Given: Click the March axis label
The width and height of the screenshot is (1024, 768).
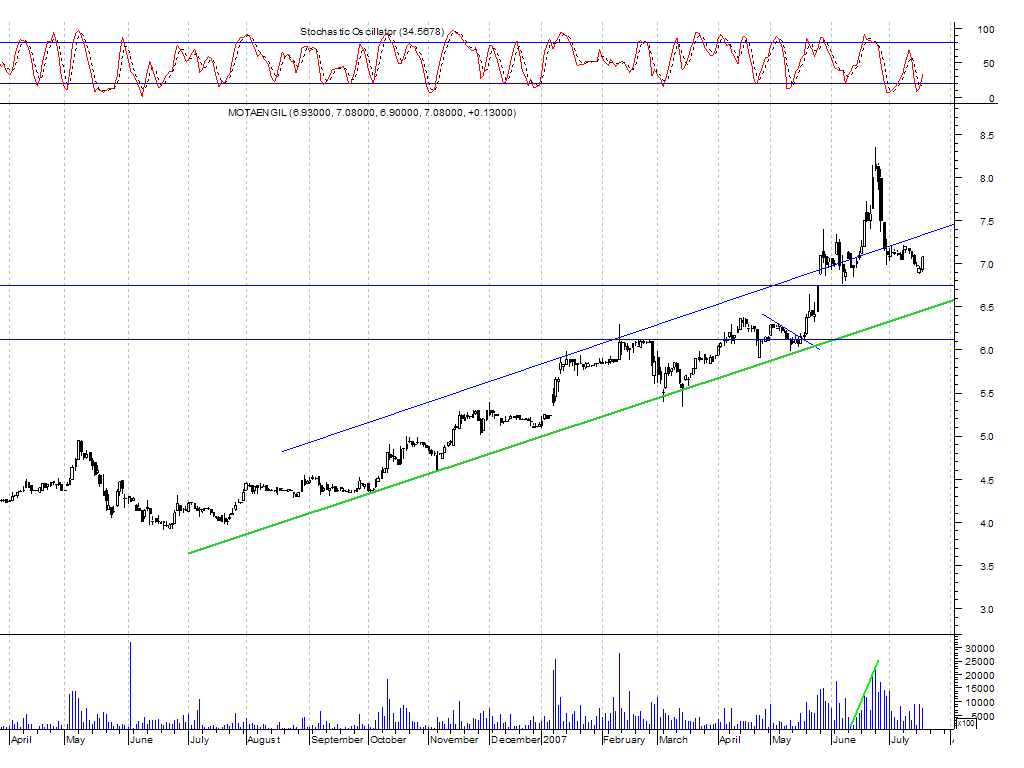Looking at the screenshot, I should (x=674, y=740).
